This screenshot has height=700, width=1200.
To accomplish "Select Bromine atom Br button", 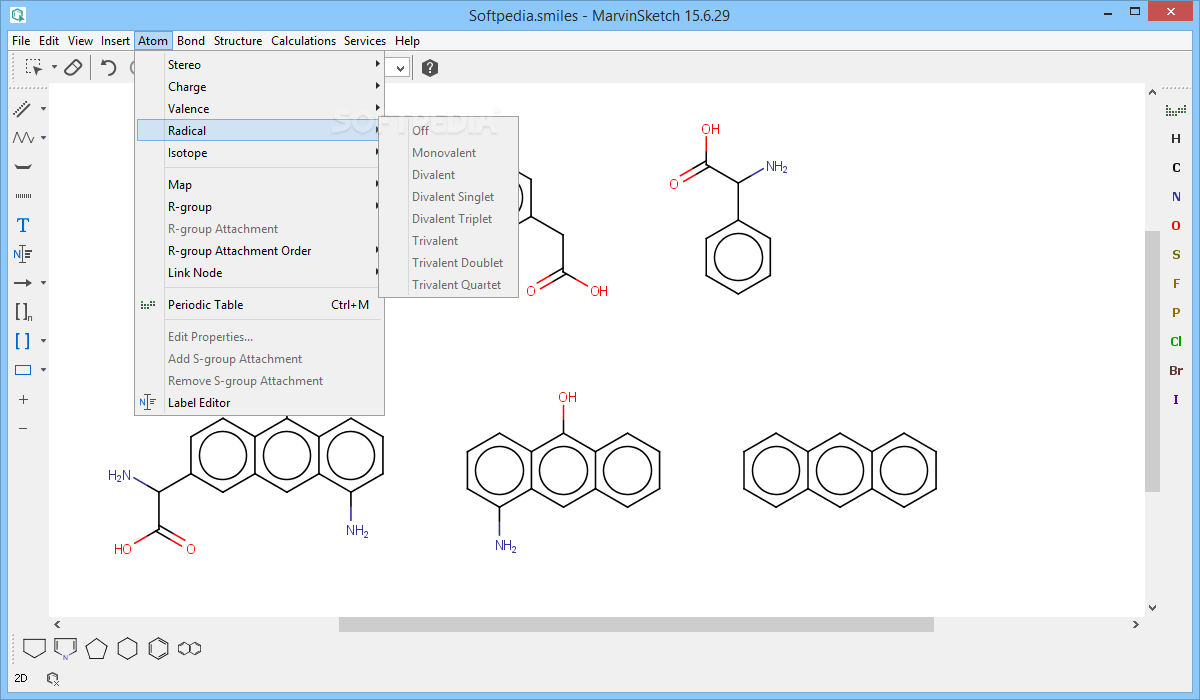I will tap(1176, 371).
